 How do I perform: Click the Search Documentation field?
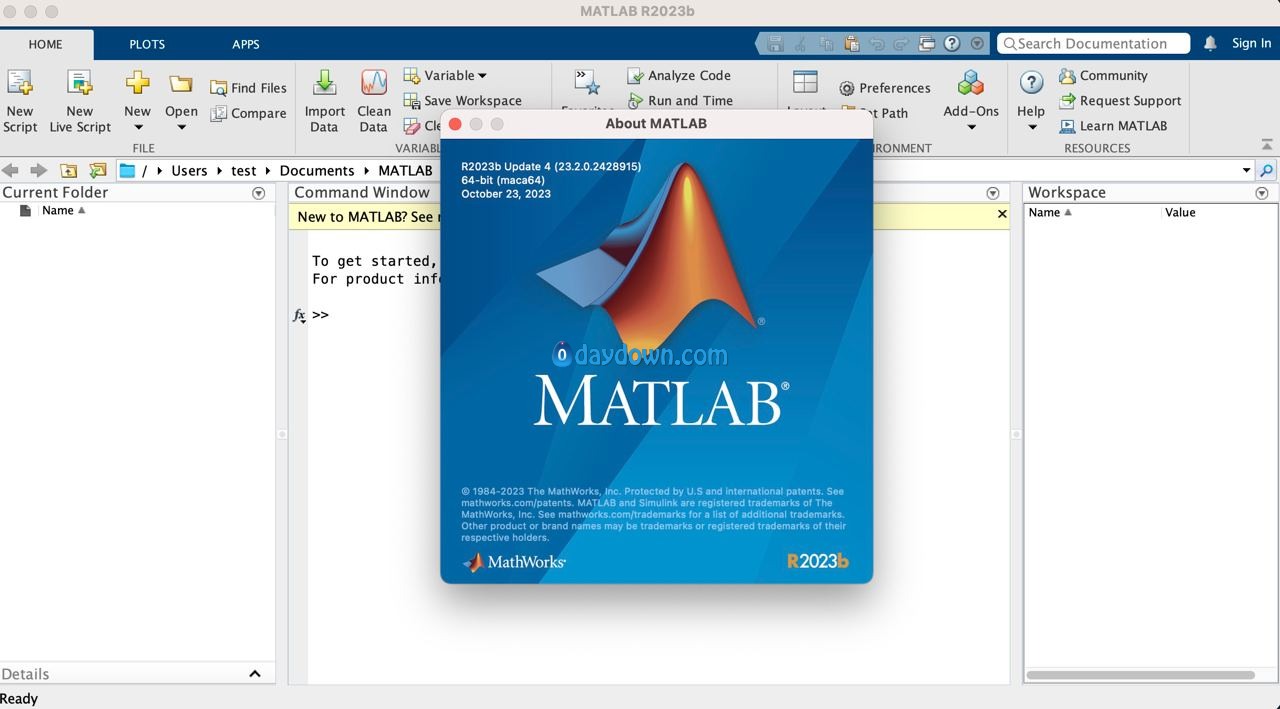click(x=1094, y=43)
